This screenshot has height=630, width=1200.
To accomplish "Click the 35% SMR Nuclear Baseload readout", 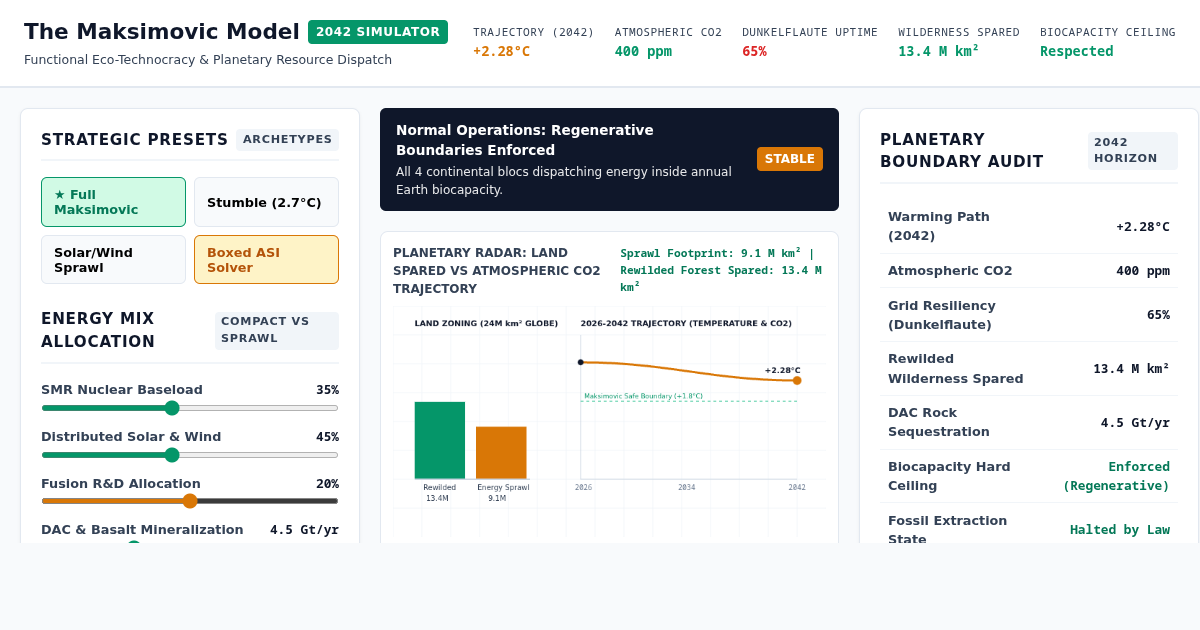I will pos(327,390).
